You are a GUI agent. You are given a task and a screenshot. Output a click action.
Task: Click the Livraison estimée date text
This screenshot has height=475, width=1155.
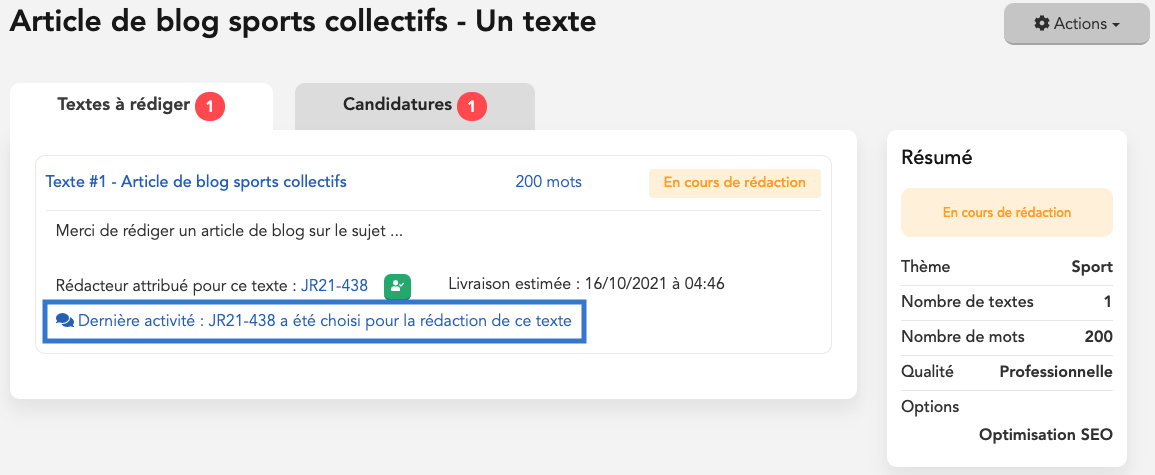pyautogui.click(x=586, y=284)
